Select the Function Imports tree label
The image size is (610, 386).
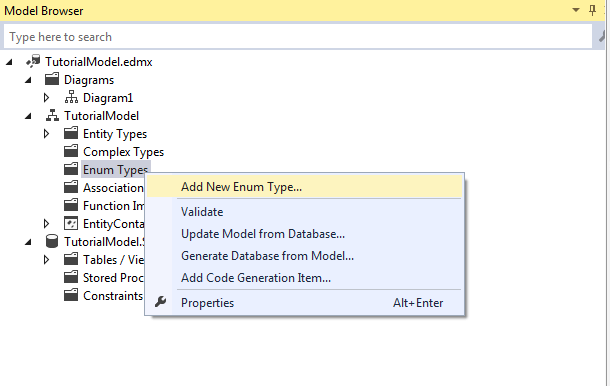113,205
